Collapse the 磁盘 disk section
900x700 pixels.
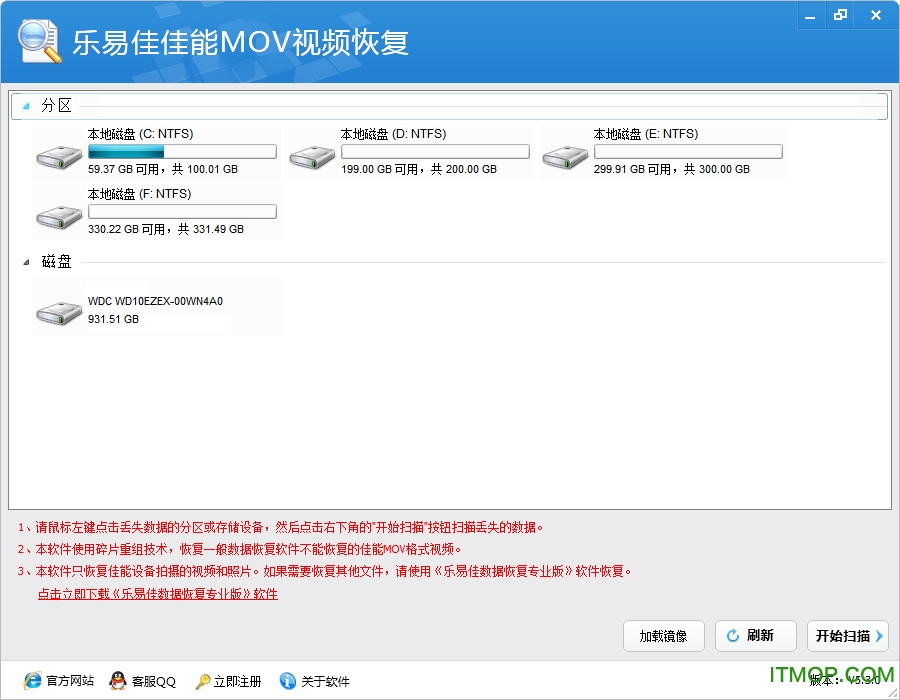pyautogui.click(x=26, y=262)
